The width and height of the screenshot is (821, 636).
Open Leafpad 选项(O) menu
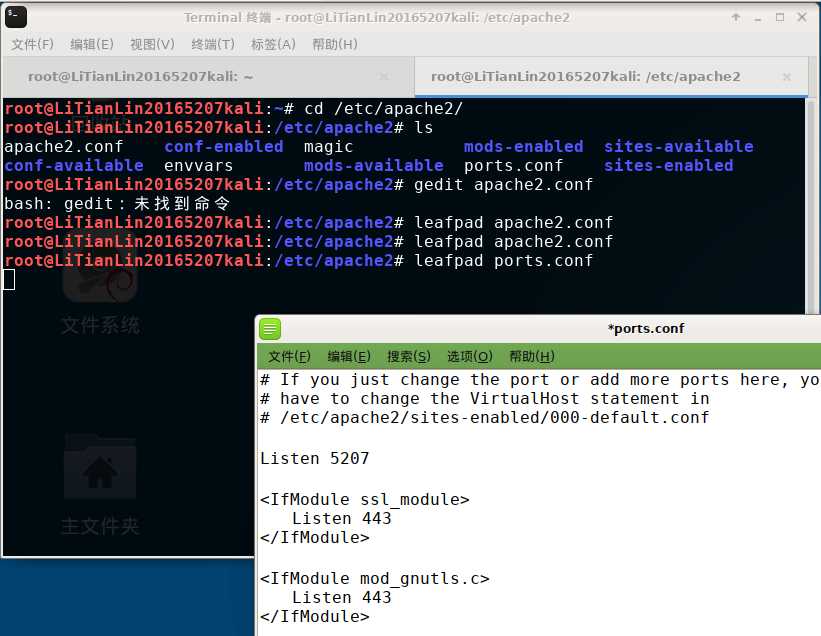click(469, 356)
